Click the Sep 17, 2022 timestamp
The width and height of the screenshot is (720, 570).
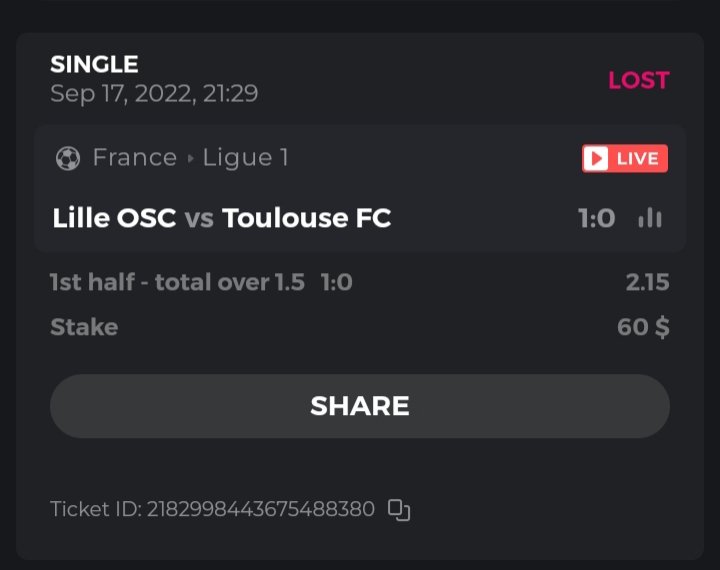coord(154,94)
